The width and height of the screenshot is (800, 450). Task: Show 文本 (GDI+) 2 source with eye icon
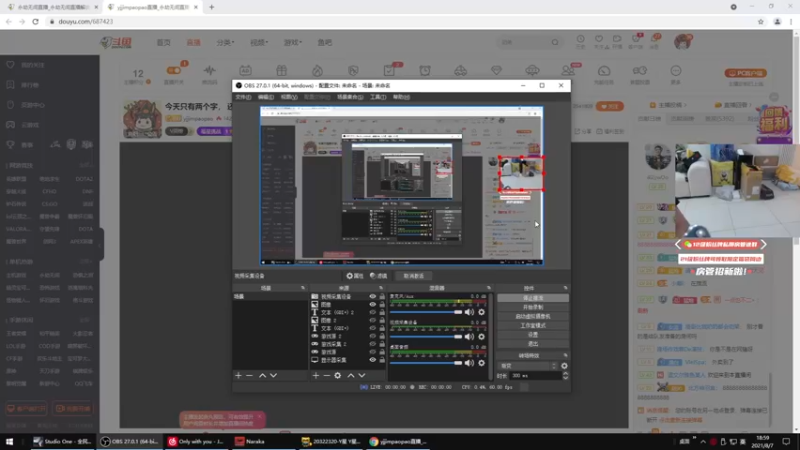(x=373, y=312)
